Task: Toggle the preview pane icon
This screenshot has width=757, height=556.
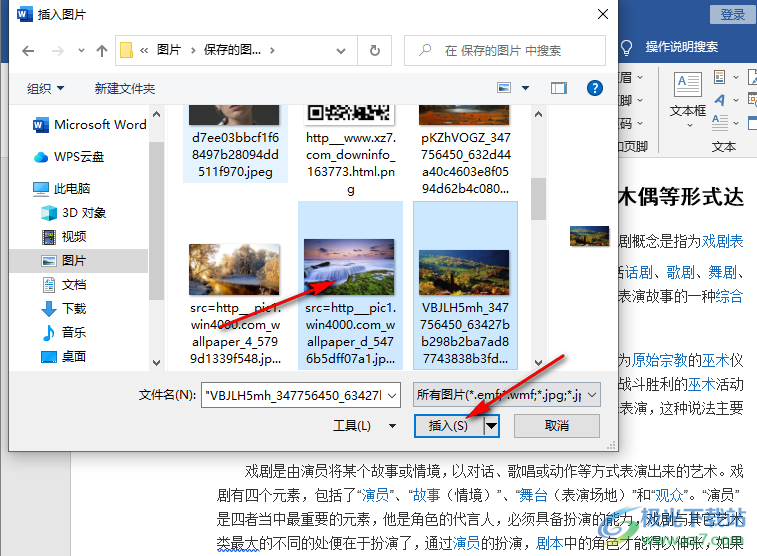Action: coord(559,88)
